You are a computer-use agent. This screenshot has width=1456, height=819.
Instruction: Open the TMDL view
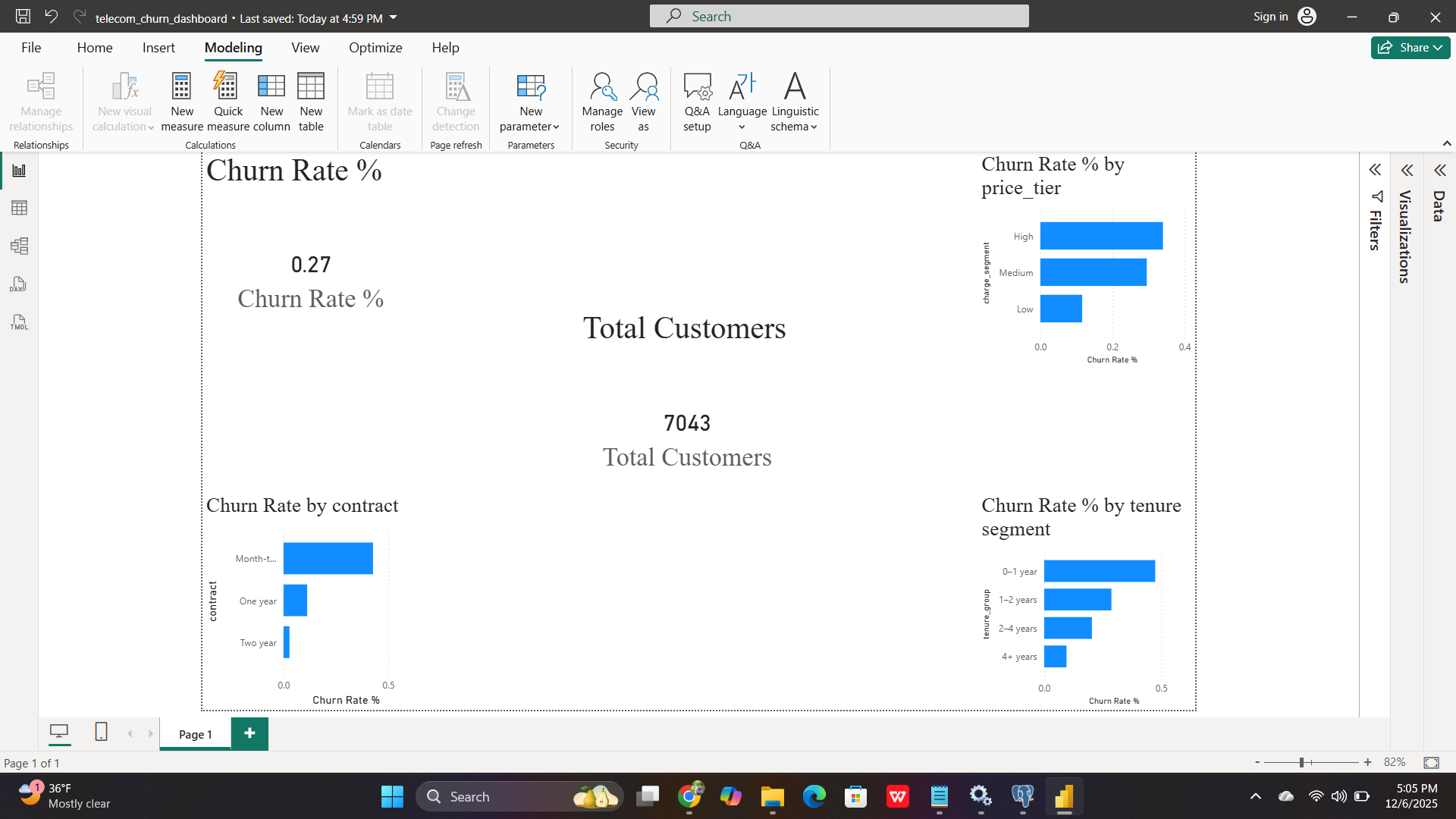(x=18, y=322)
